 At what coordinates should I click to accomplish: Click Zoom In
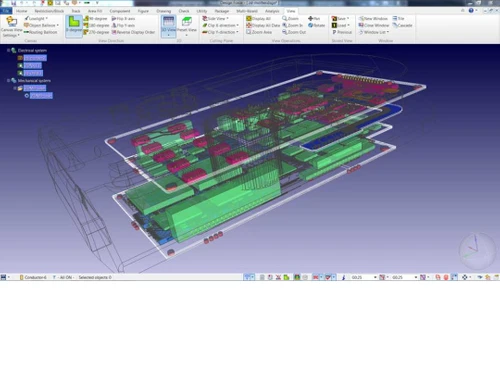293,25
